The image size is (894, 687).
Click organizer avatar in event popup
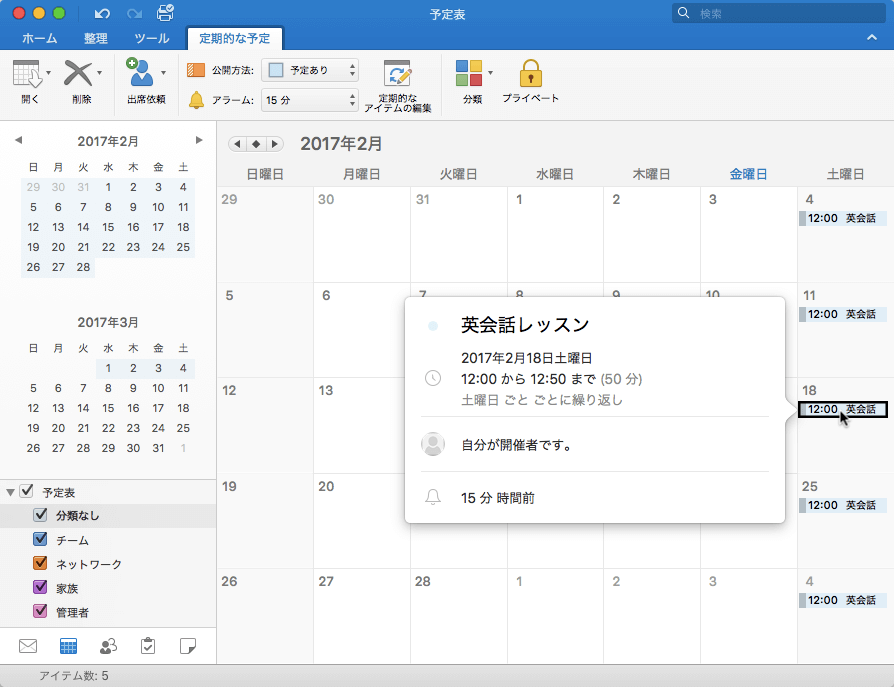pyautogui.click(x=433, y=444)
